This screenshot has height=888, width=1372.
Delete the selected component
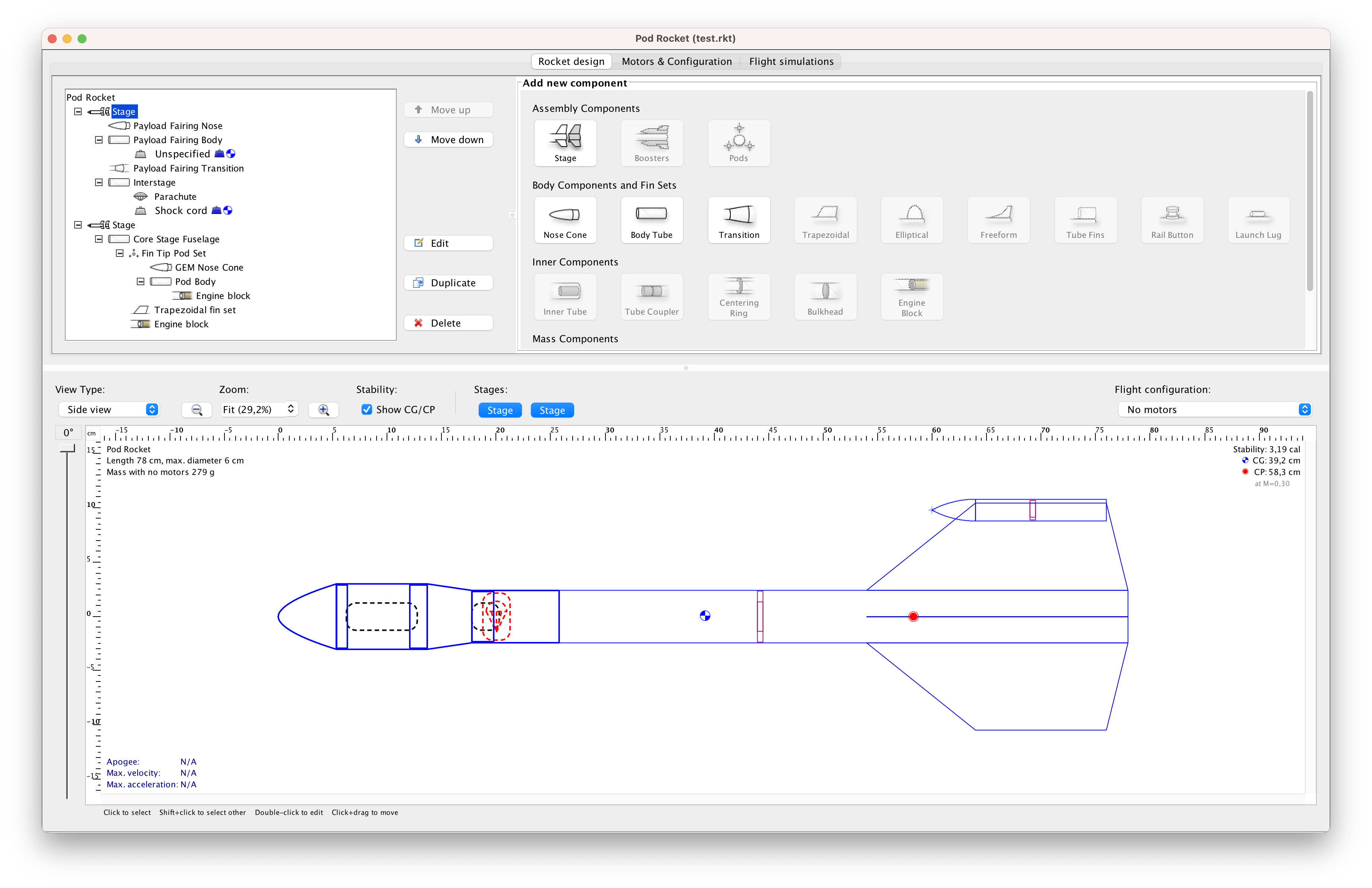point(448,323)
